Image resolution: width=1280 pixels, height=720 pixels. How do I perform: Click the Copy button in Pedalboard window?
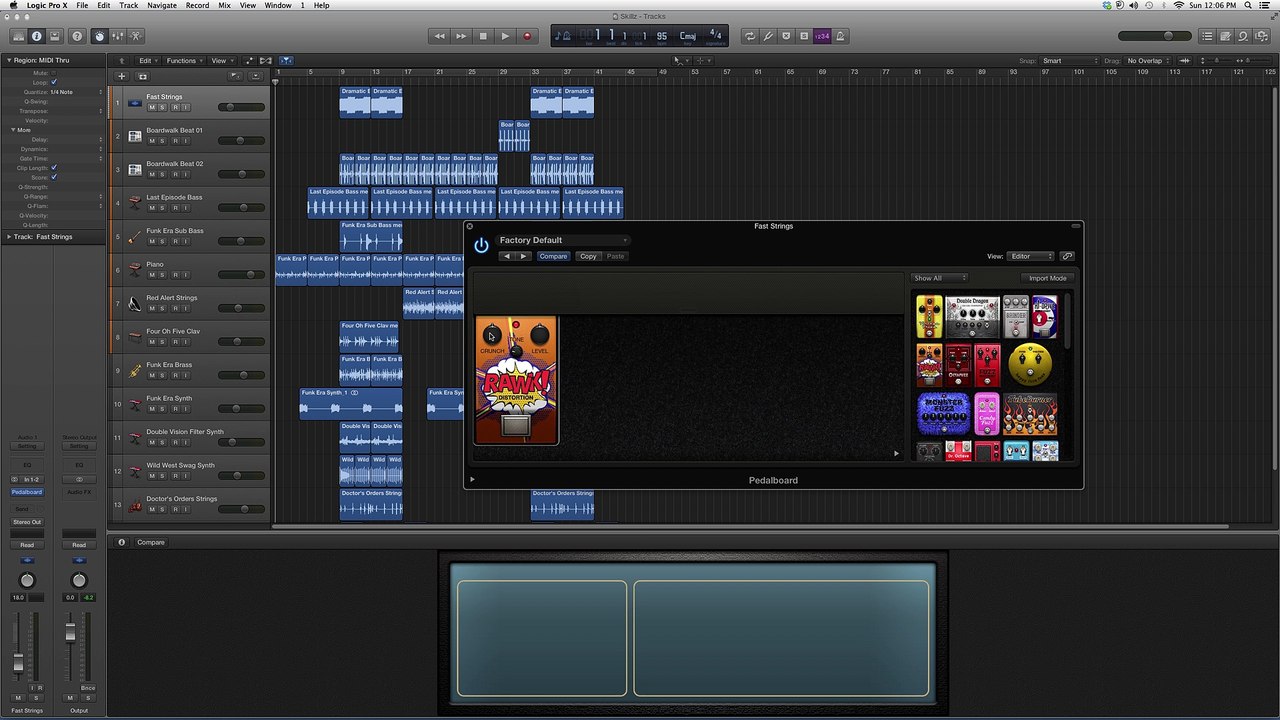point(588,256)
